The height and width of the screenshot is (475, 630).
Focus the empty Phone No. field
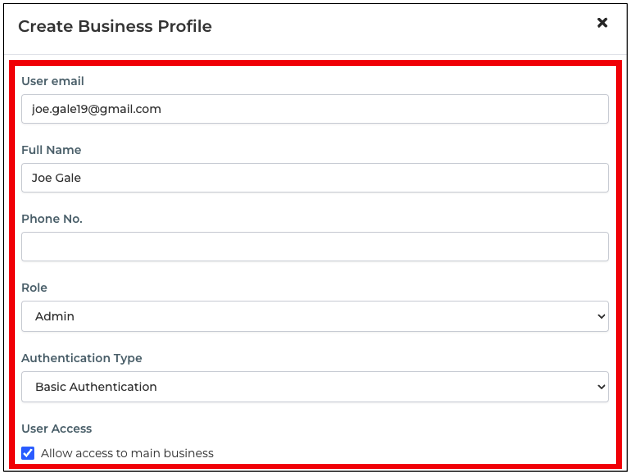tap(314, 247)
